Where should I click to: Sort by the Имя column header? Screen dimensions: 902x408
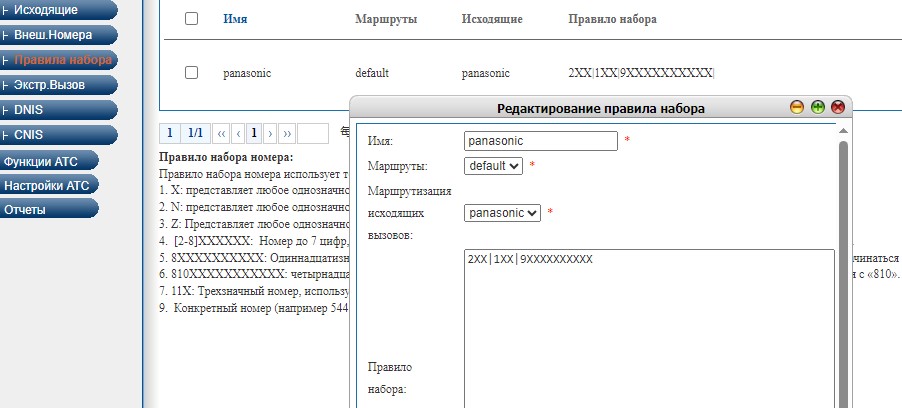[235, 19]
